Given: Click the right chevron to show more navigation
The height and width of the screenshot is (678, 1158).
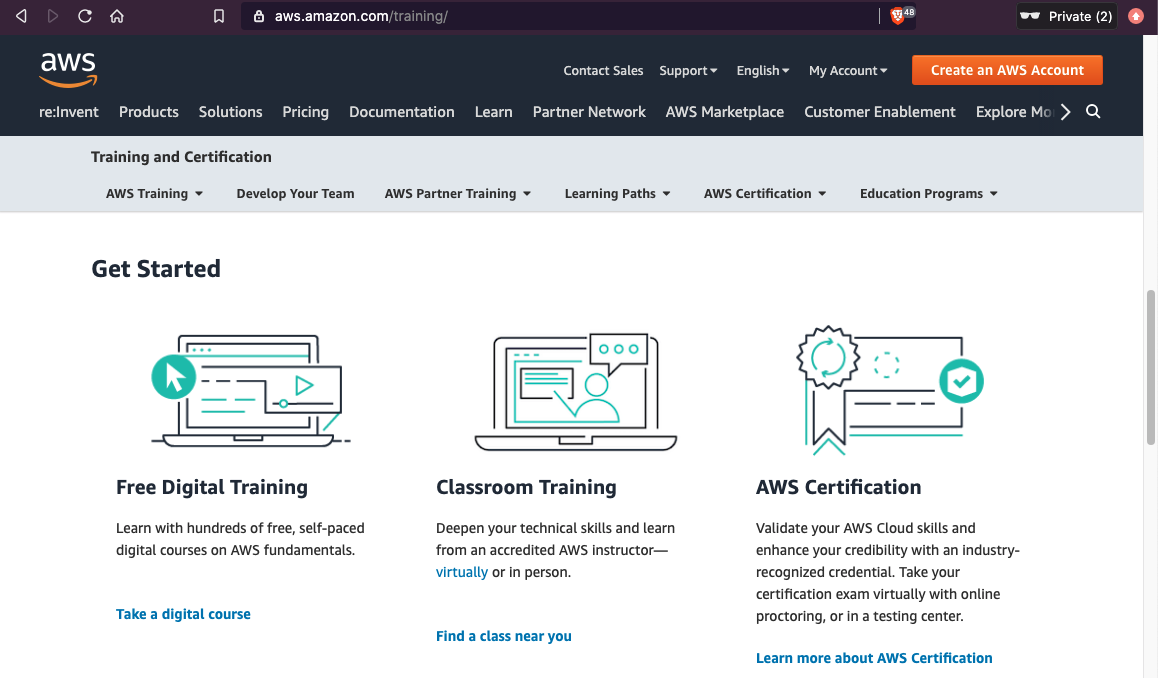Looking at the screenshot, I should pos(1066,112).
